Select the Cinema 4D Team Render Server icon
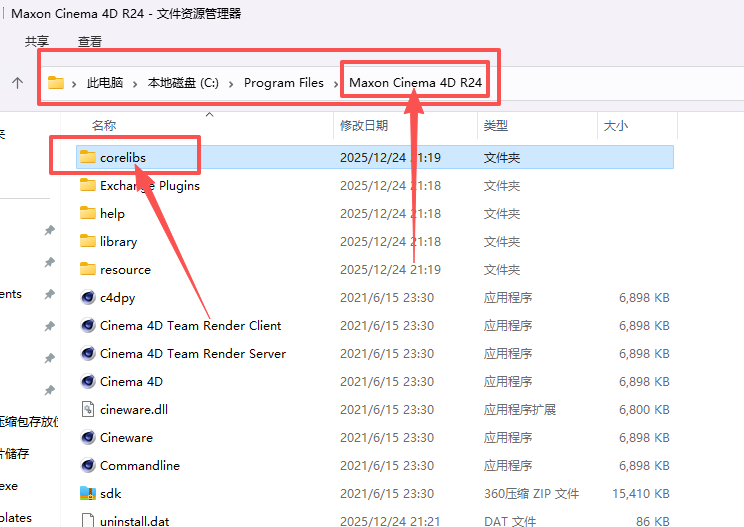The height and width of the screenshot is (527, 744). [88, 353]
